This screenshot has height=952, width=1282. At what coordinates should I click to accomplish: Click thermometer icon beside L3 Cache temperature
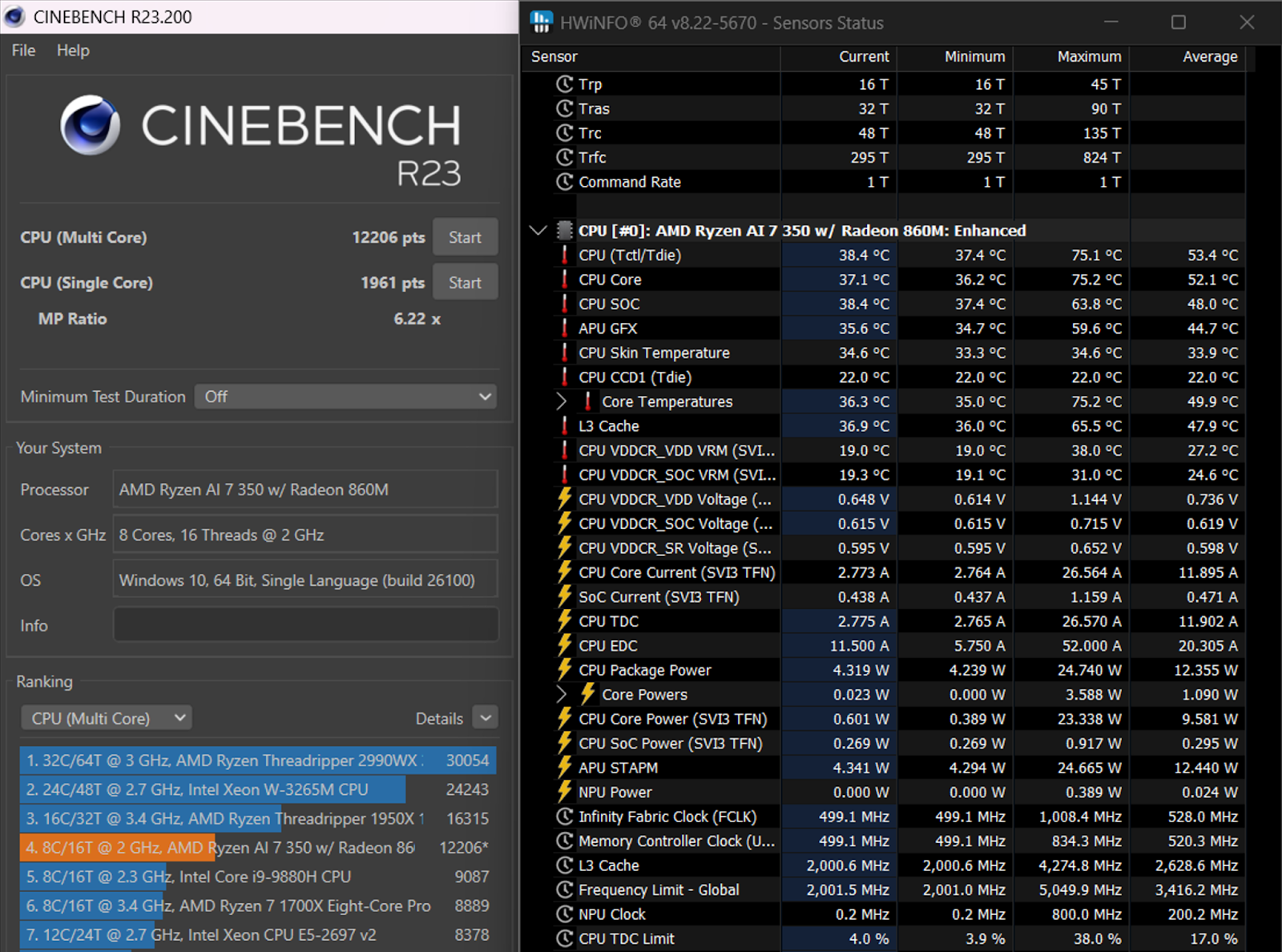point(565,426)
